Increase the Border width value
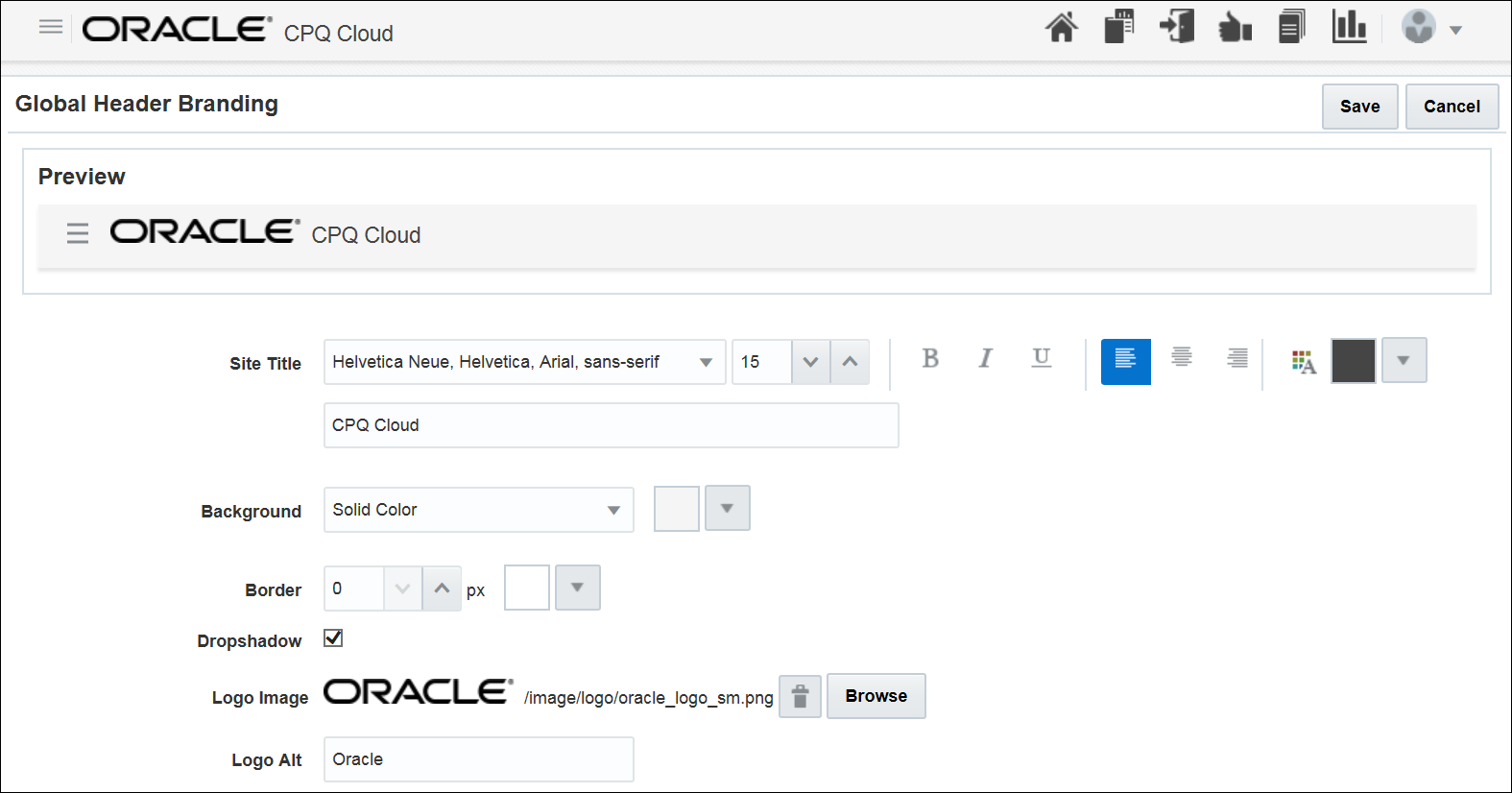Screen dimensions: 1512x793 point(442,589)
